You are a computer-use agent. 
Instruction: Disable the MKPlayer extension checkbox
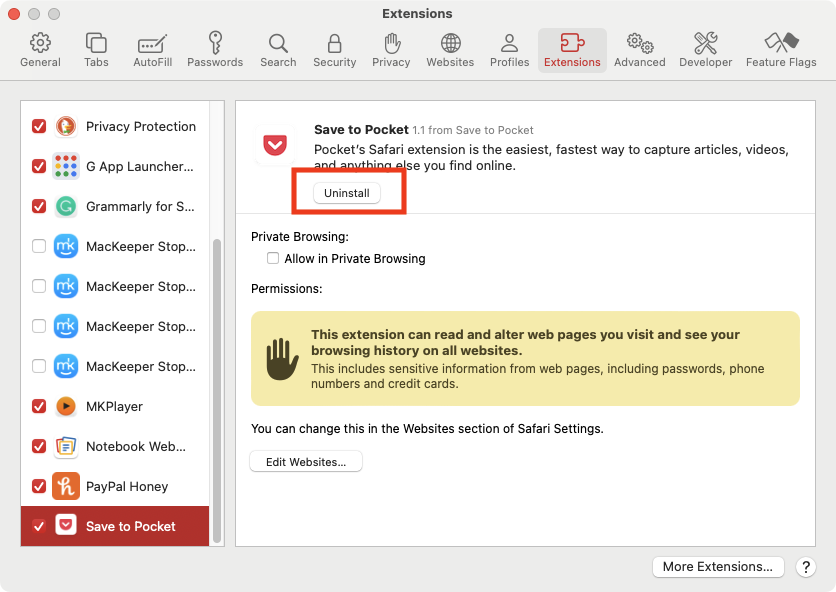[39, 406]
